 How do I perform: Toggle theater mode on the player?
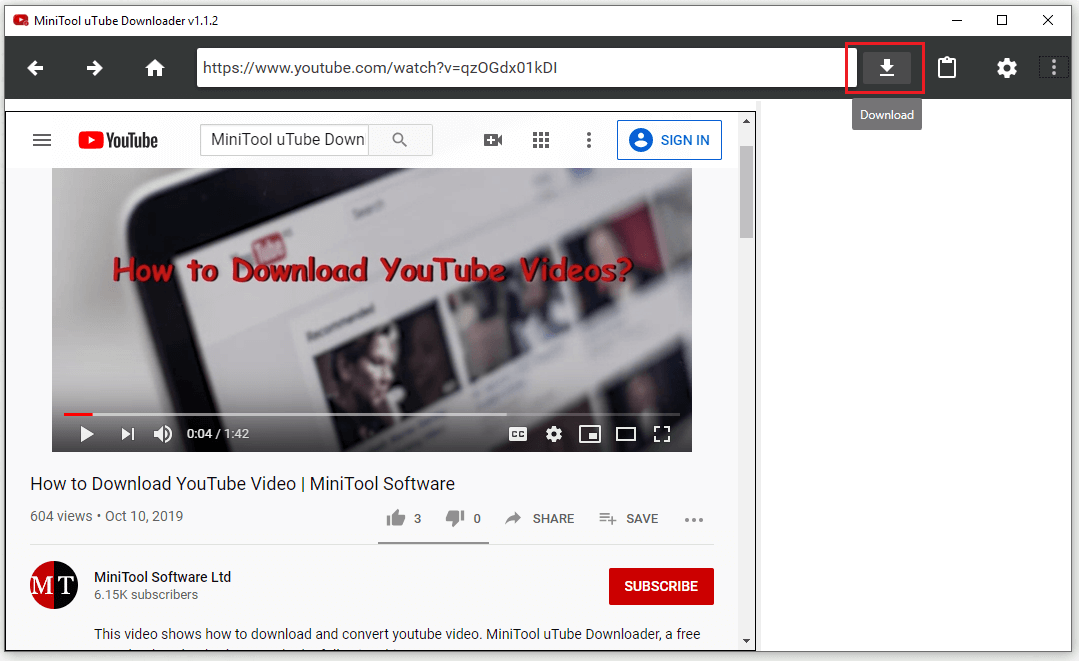[626, 434]
